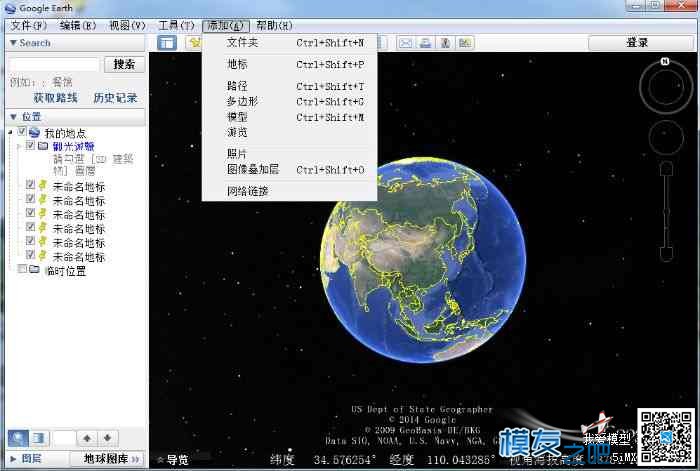Click the move-up arrow button in Places

[88, 438]
